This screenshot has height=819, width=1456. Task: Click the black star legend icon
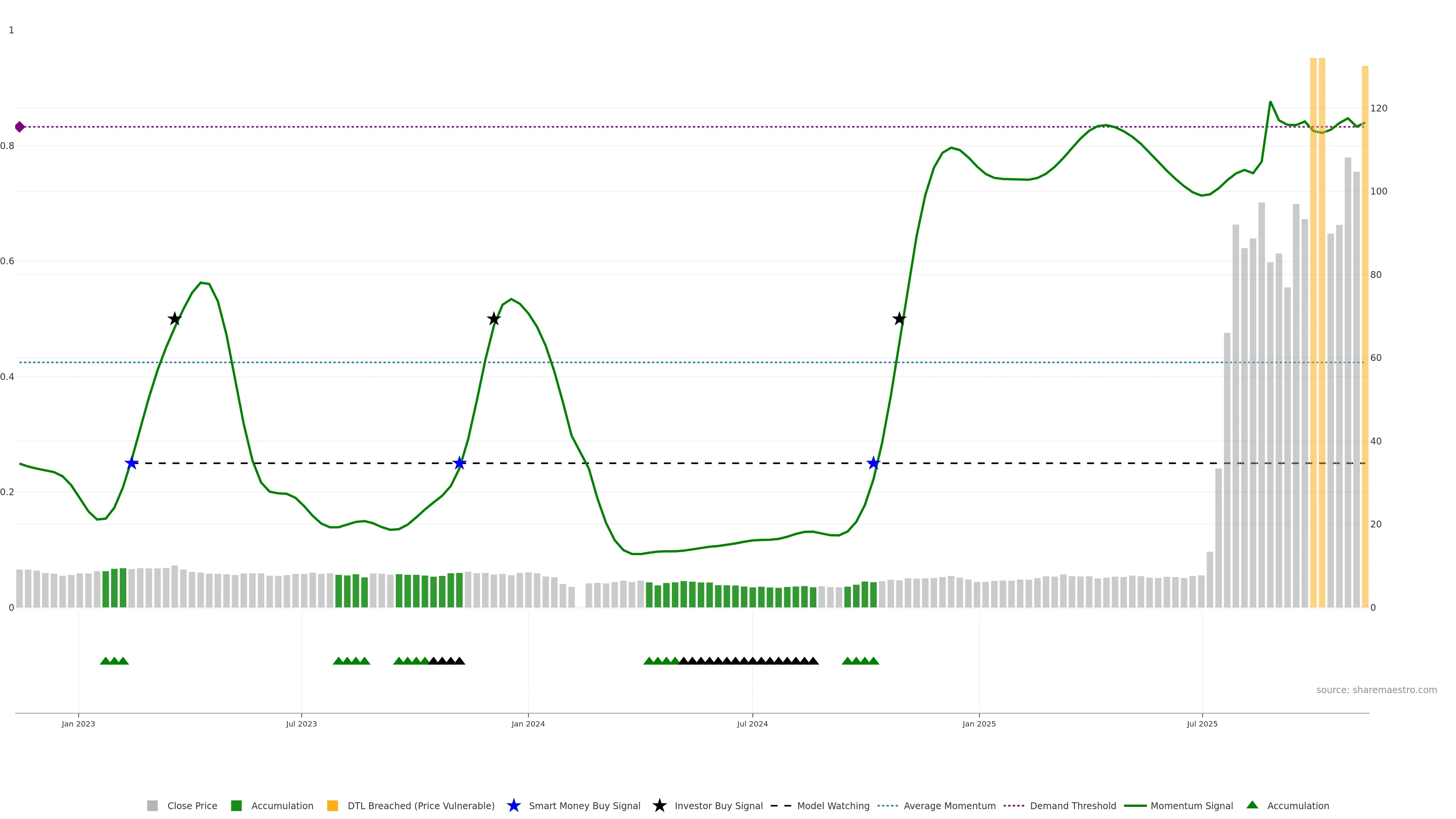click(x=659, y=805)
